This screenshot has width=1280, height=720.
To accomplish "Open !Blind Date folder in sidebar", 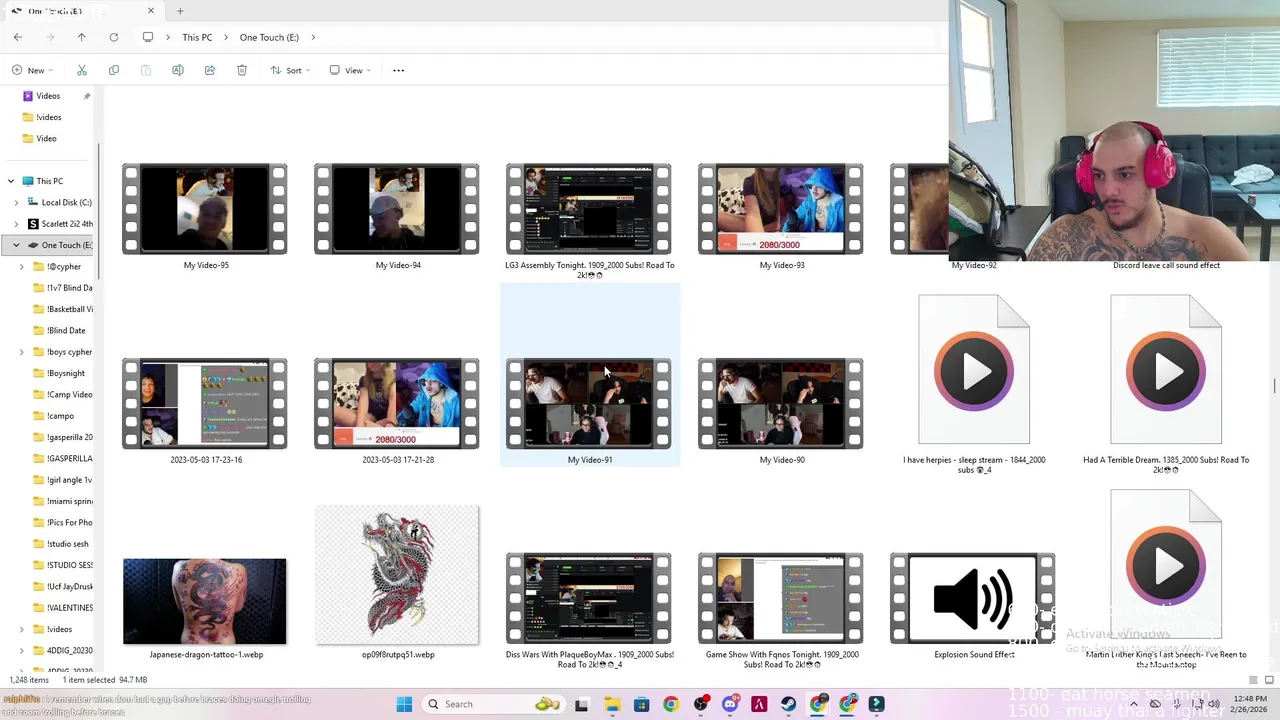I will tap(65, 330).
